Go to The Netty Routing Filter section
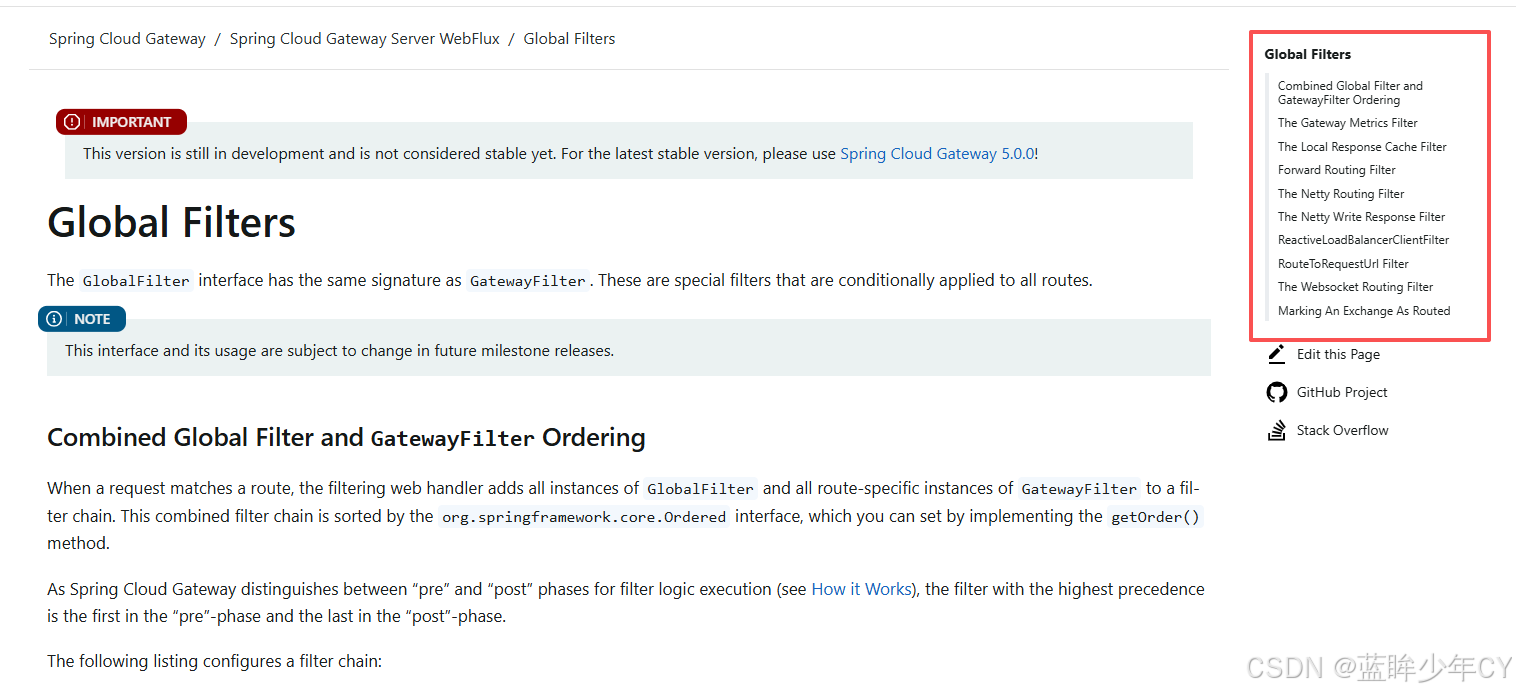Viewport: 1516px width, 694px height. [1341, 194]
